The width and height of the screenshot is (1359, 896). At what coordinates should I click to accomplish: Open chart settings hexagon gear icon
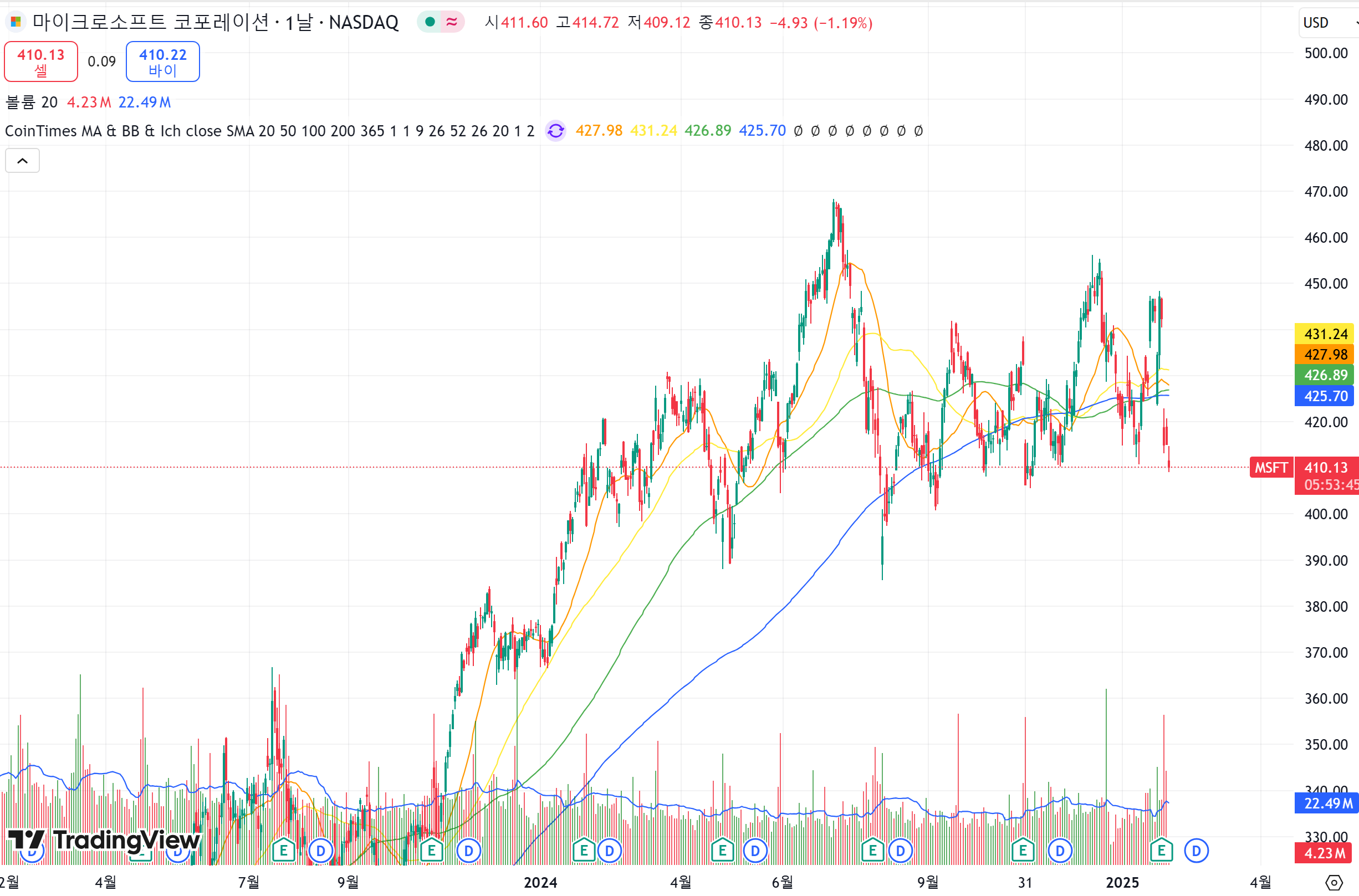1334,882
